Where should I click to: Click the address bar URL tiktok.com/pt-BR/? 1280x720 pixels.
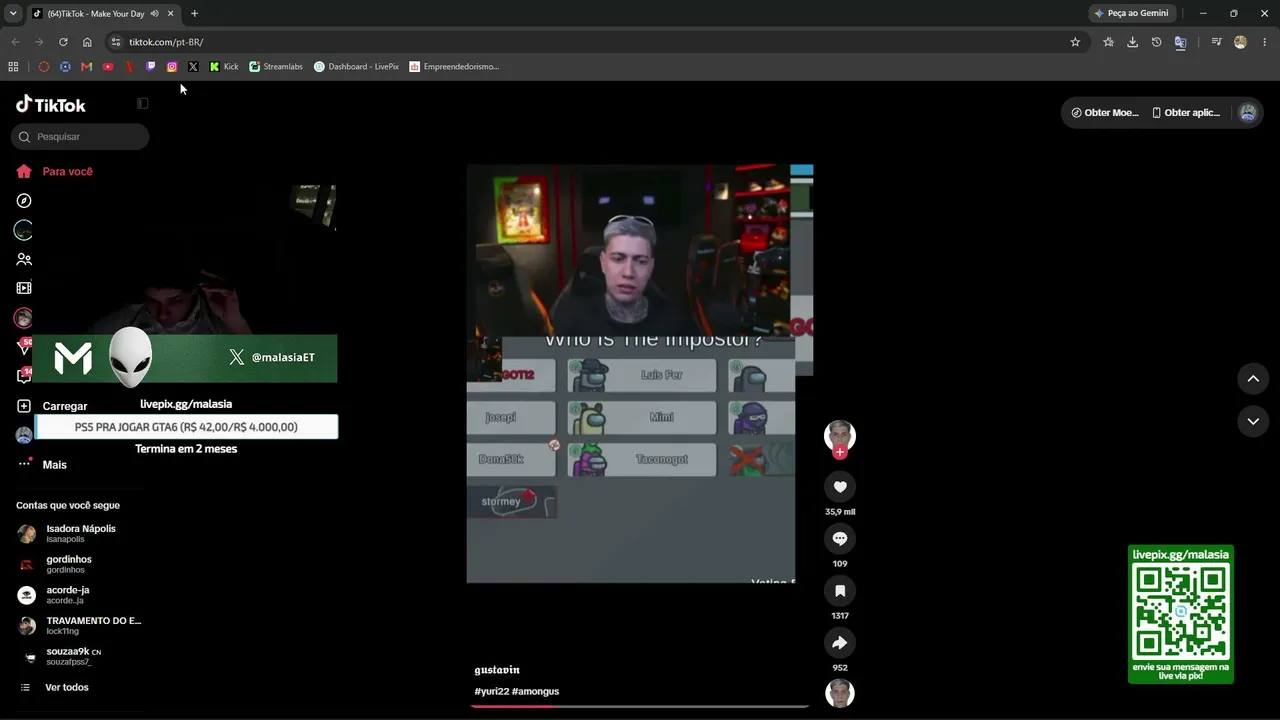(166, 42)
